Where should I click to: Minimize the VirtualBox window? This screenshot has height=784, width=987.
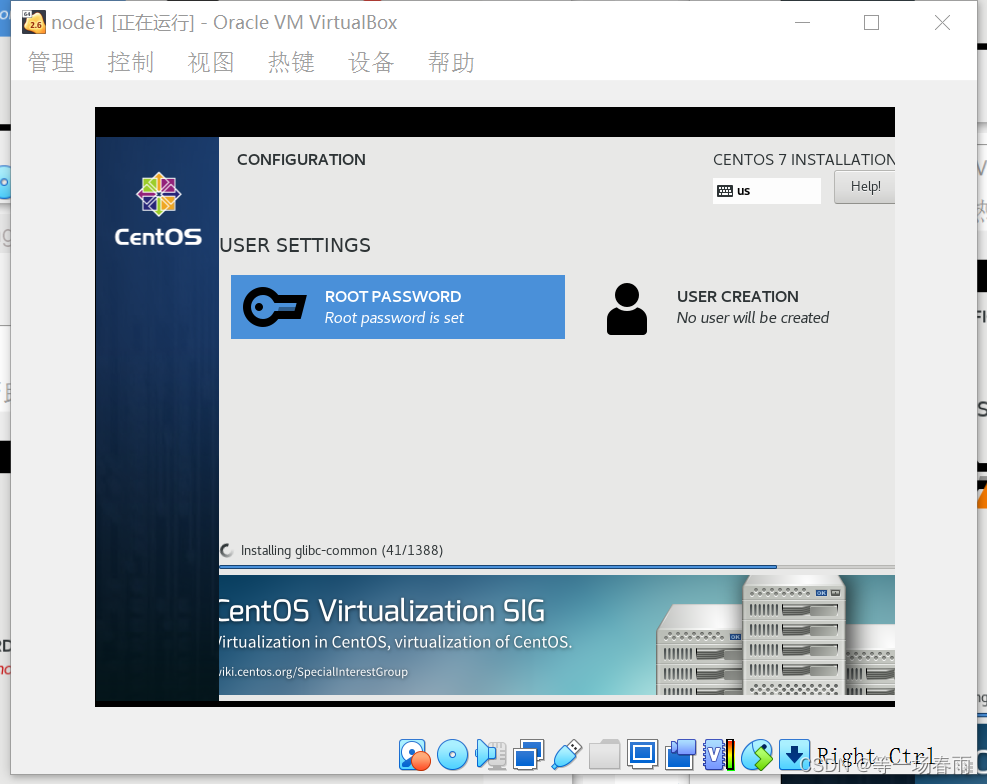click(802, 23)
